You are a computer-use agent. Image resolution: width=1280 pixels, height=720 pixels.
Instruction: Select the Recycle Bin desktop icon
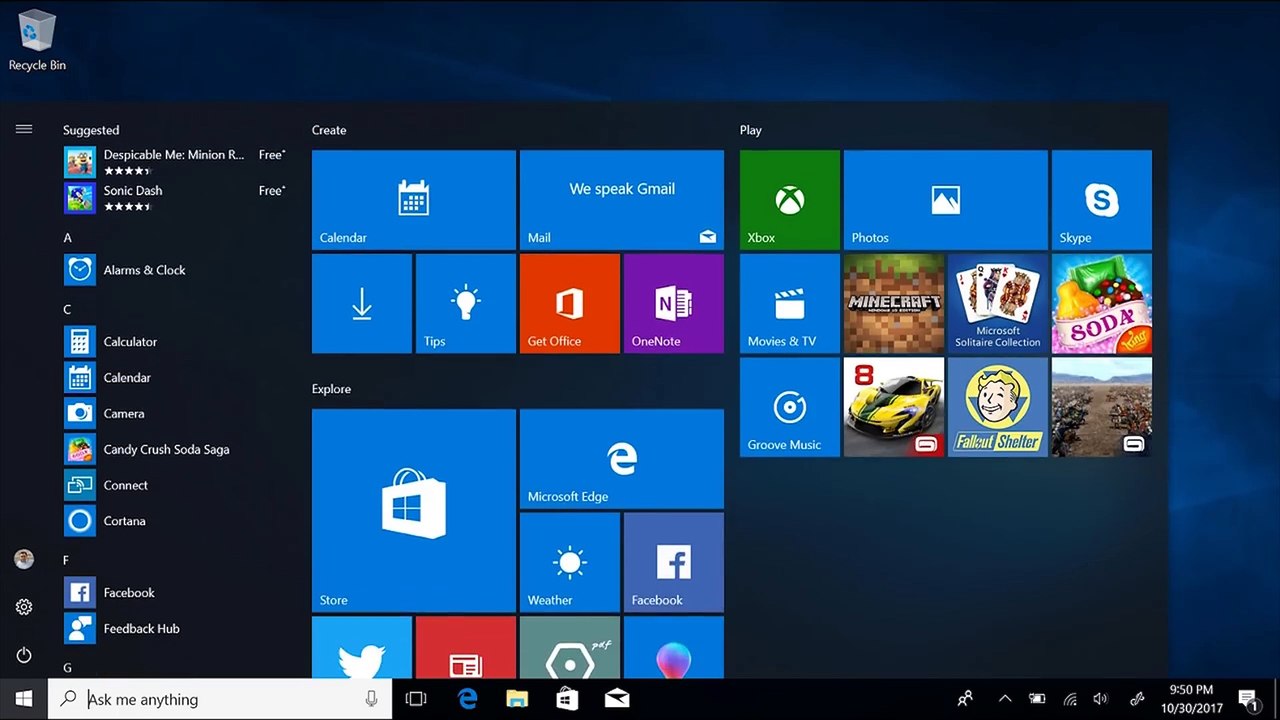[37, 40]
